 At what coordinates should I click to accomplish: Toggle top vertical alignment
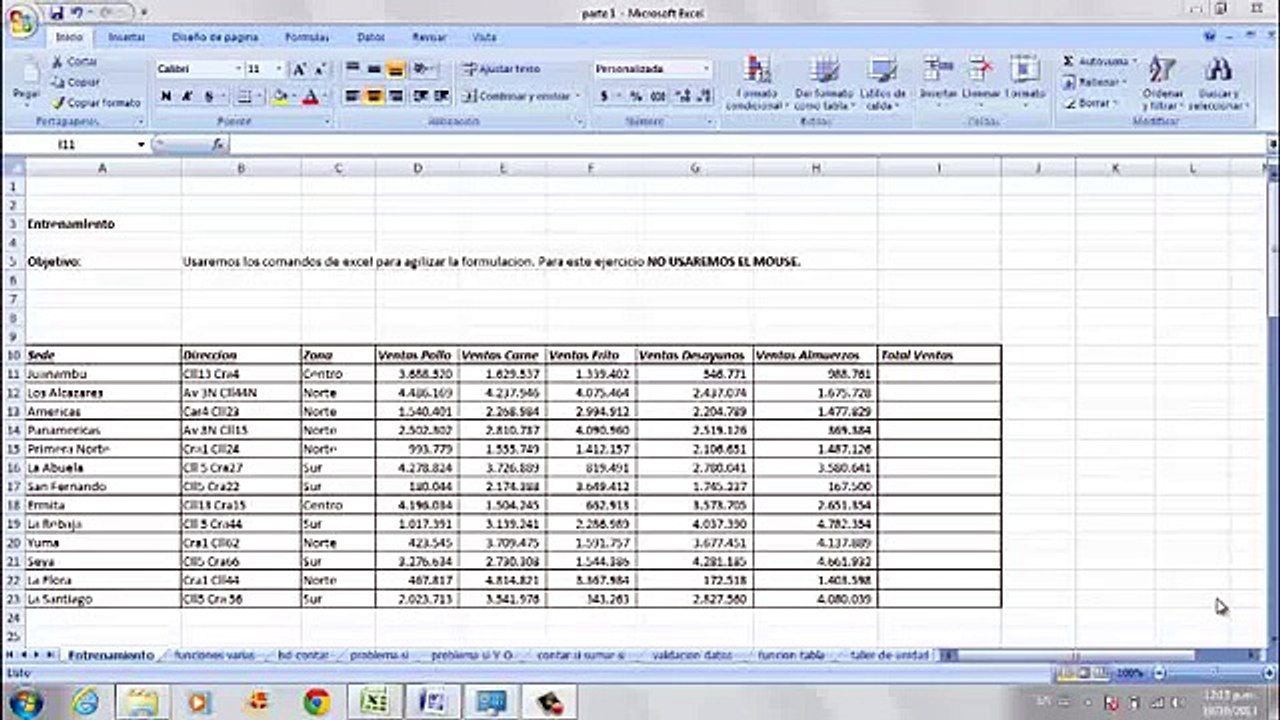[x=352, y=69]
